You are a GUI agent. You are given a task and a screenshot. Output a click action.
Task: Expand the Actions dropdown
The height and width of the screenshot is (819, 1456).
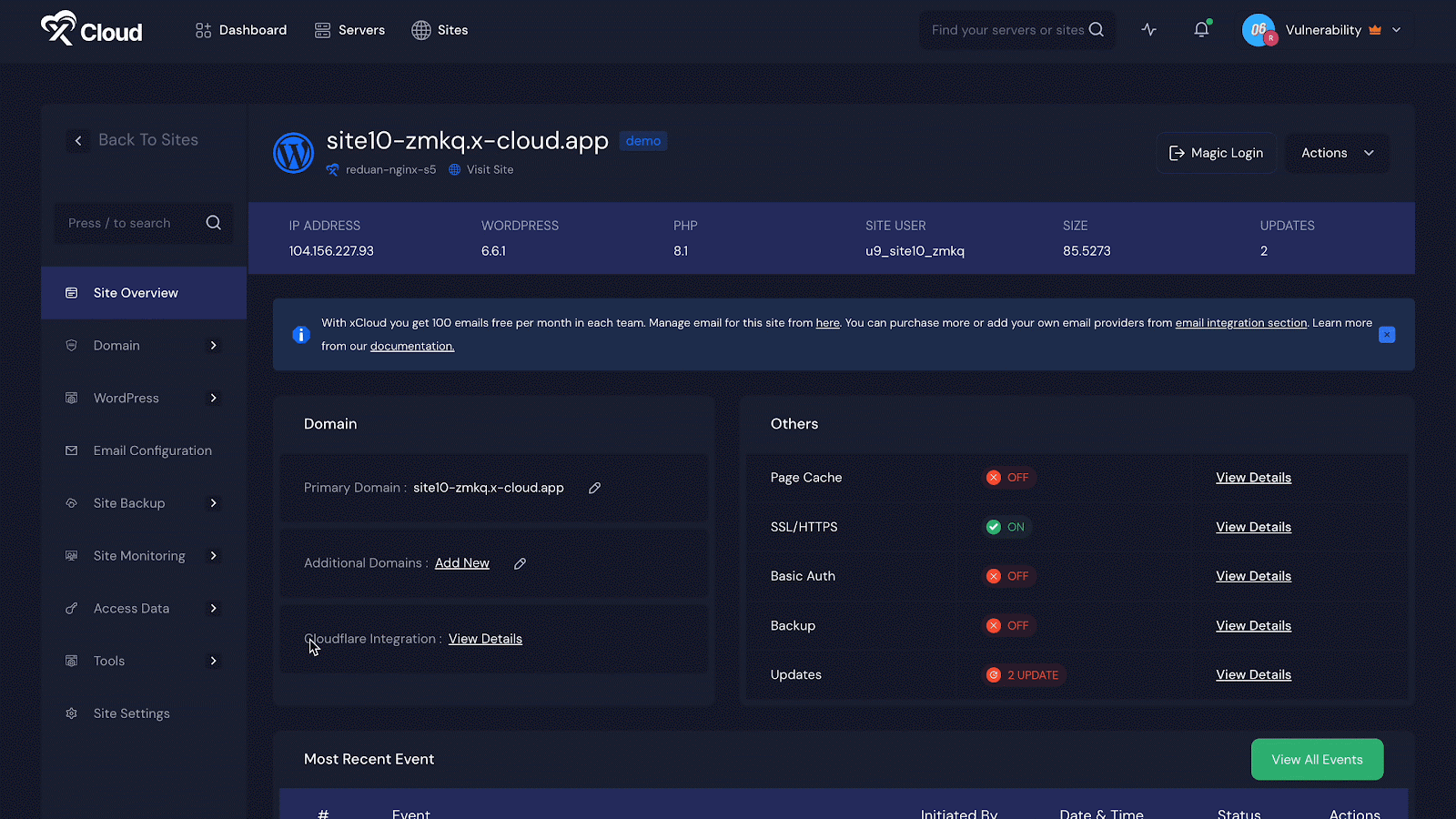click(1336, 153)
